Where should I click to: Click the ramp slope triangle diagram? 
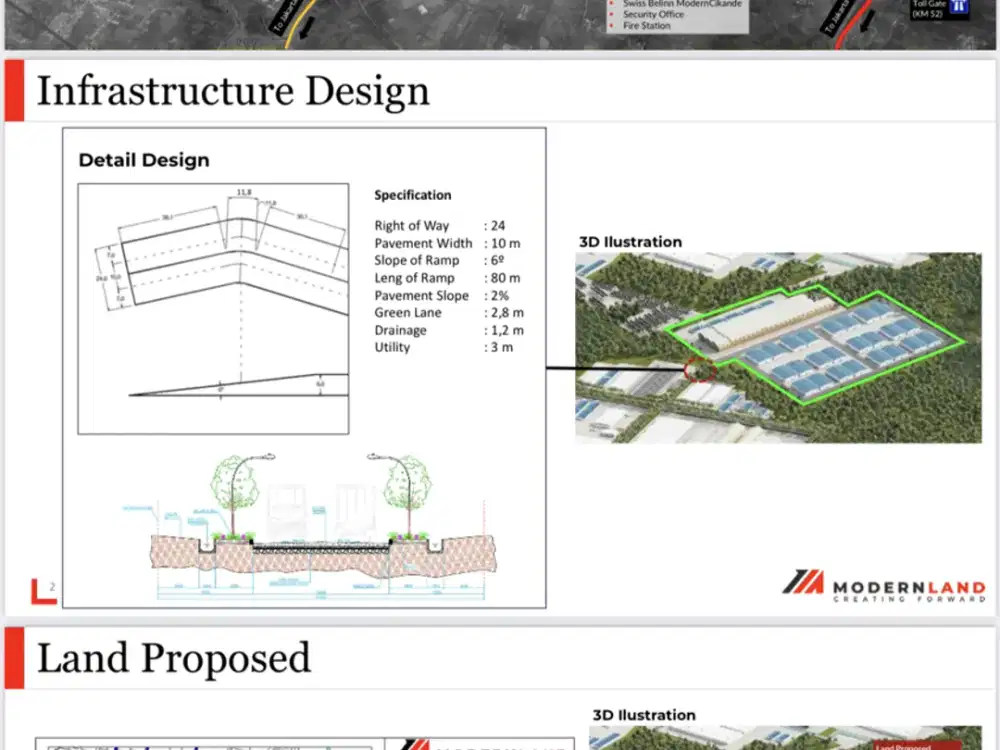point(240,386)
